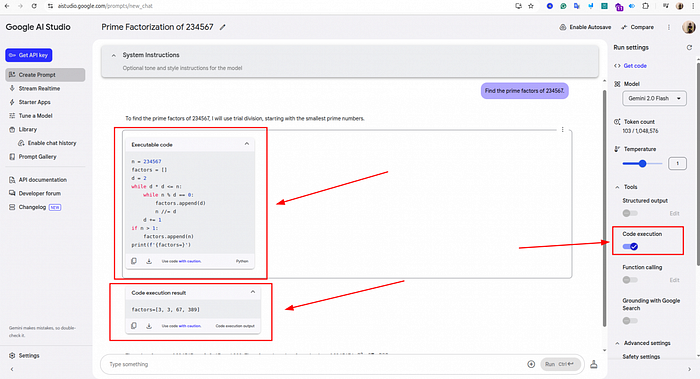Turn on Grounding with Google Search
700x379 pixels.
click(x=630, y=321)
